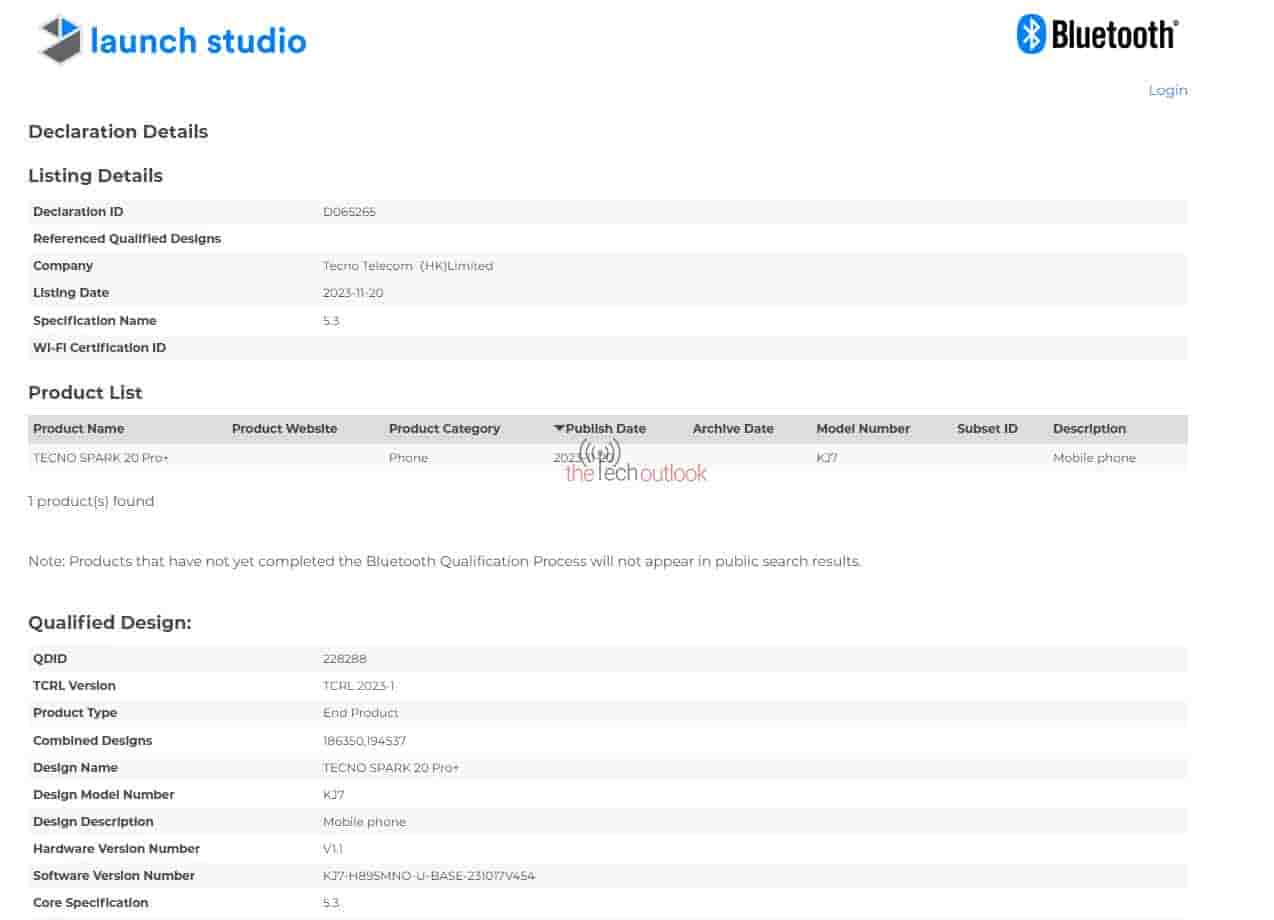
Task: Click the Tech Outlook watermark signal icon
Action: click(600, 452)
